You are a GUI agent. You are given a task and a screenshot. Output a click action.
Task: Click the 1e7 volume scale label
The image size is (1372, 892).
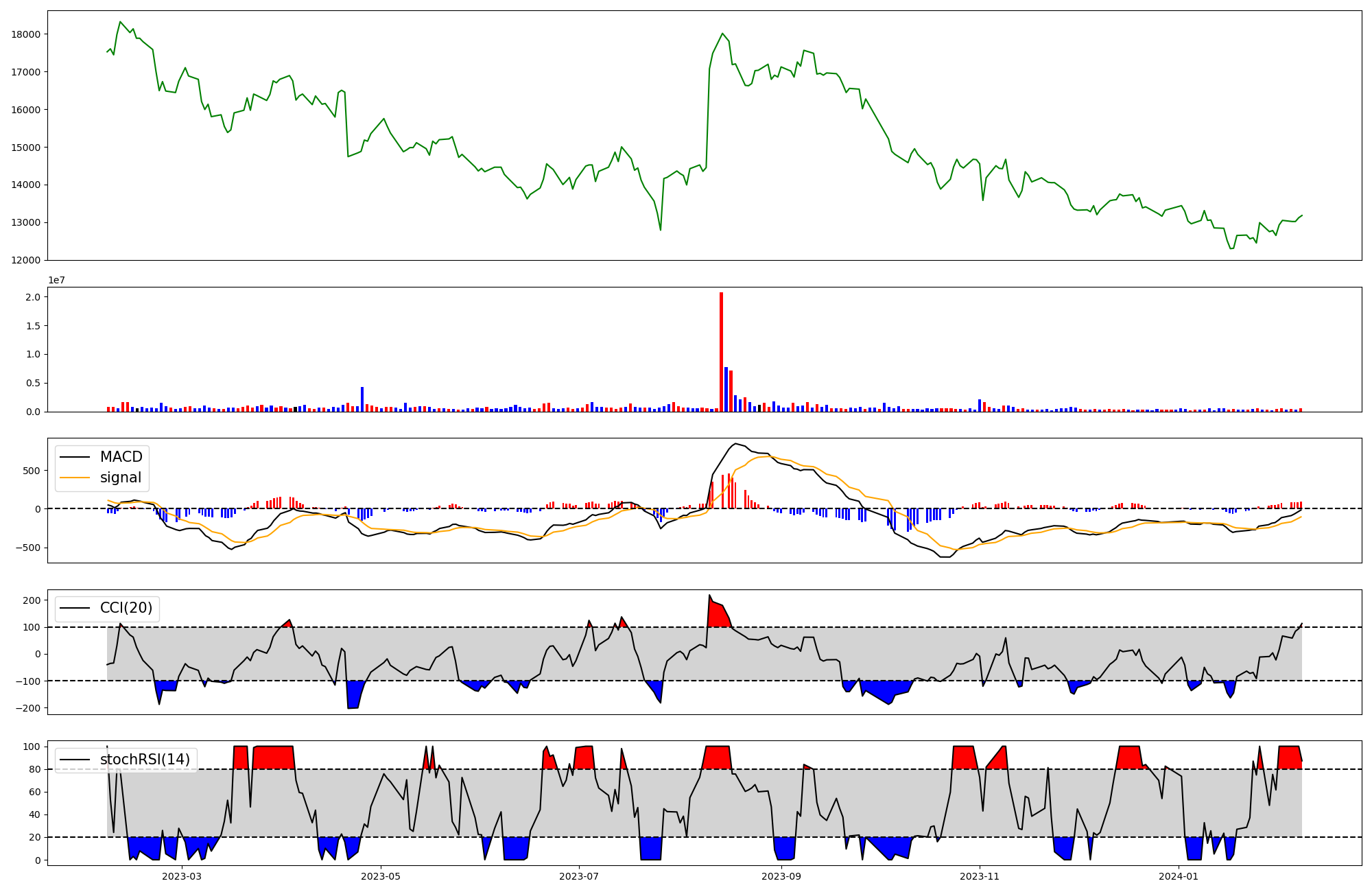56,280
